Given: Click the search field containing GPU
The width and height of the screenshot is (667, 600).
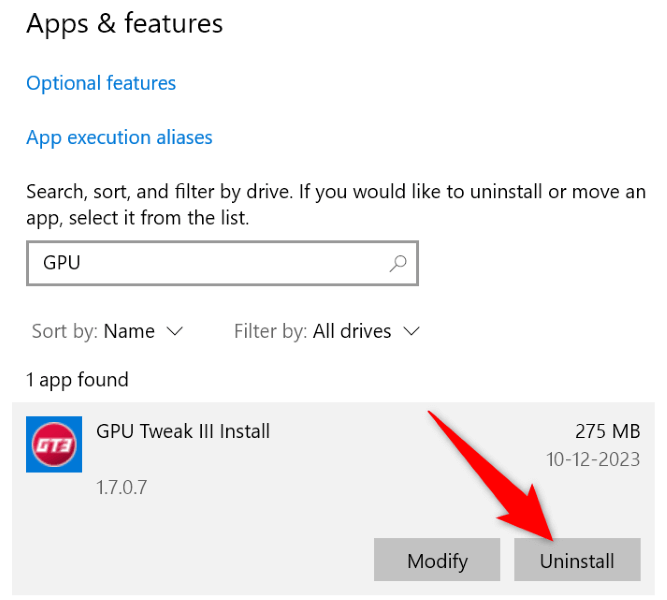Looking at the screenshot, I should coord(210,264).
